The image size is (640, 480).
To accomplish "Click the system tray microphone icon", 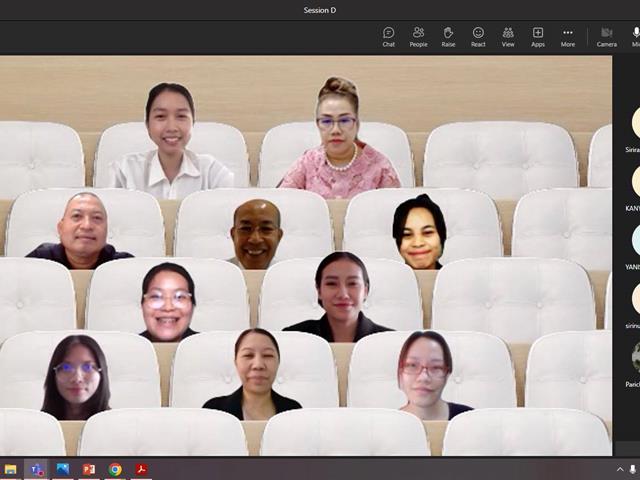I will click(x=633, y=469).
